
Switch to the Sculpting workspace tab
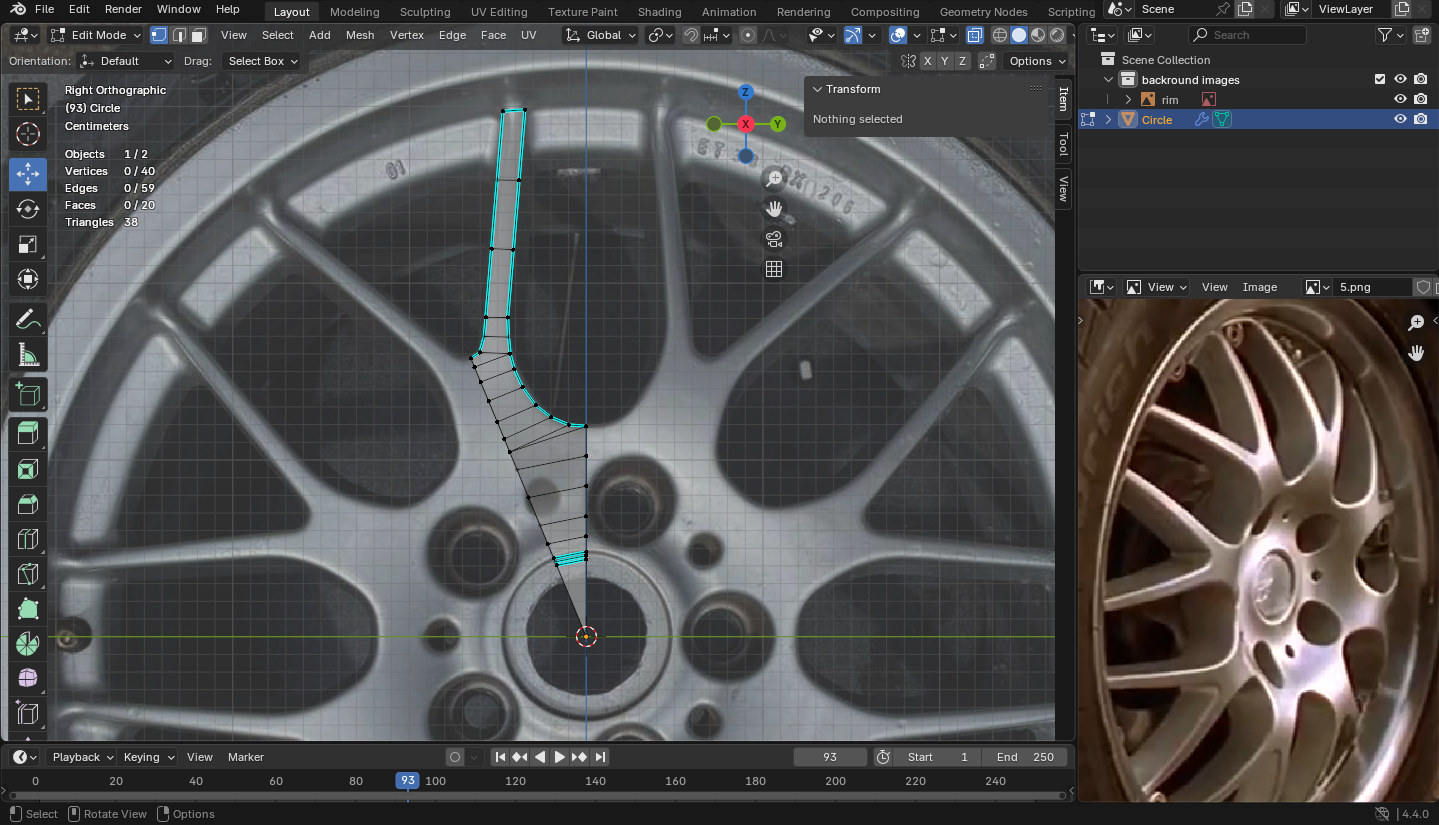click(425, 12)
